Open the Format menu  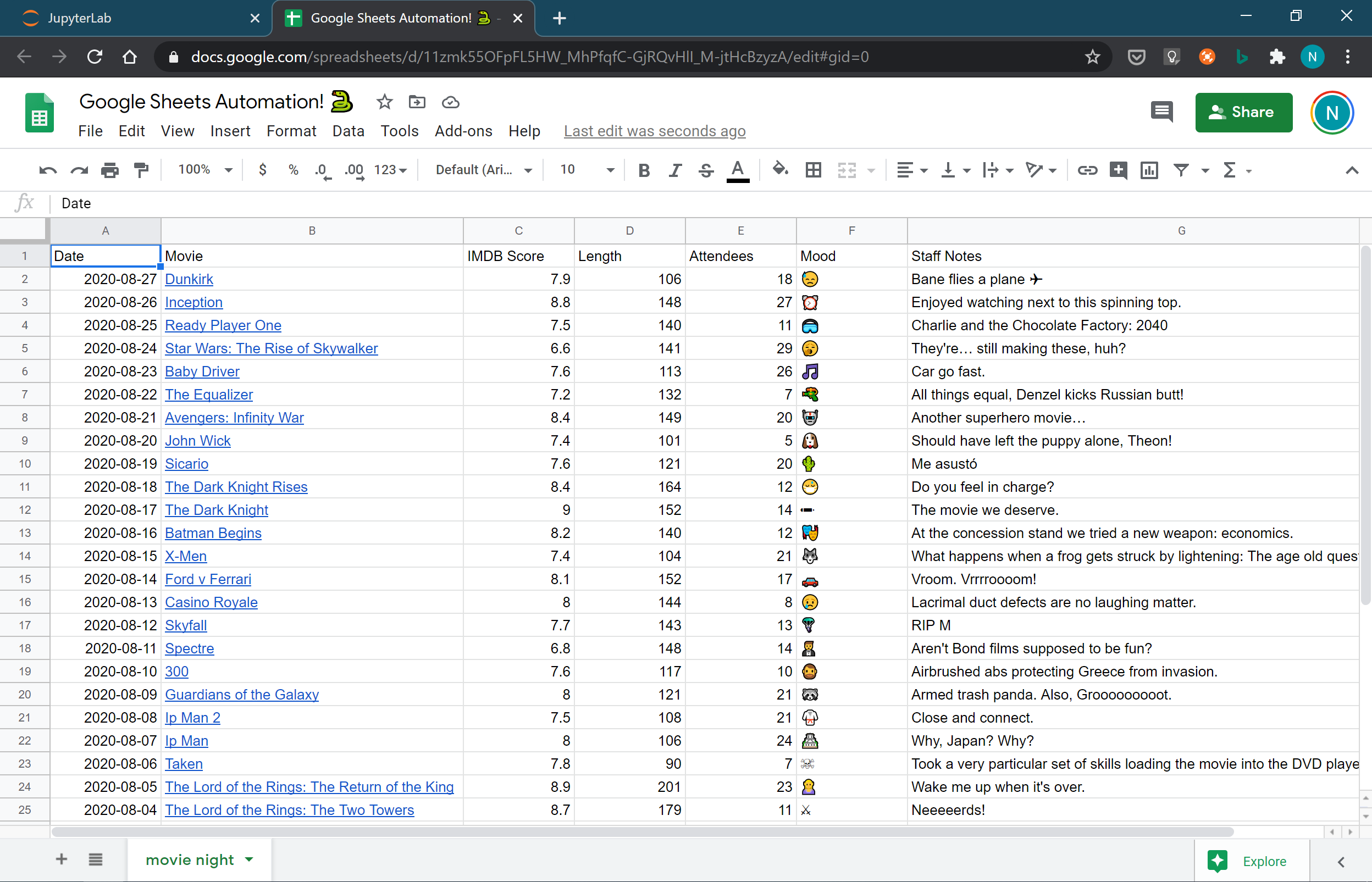(x=291, y=131)
